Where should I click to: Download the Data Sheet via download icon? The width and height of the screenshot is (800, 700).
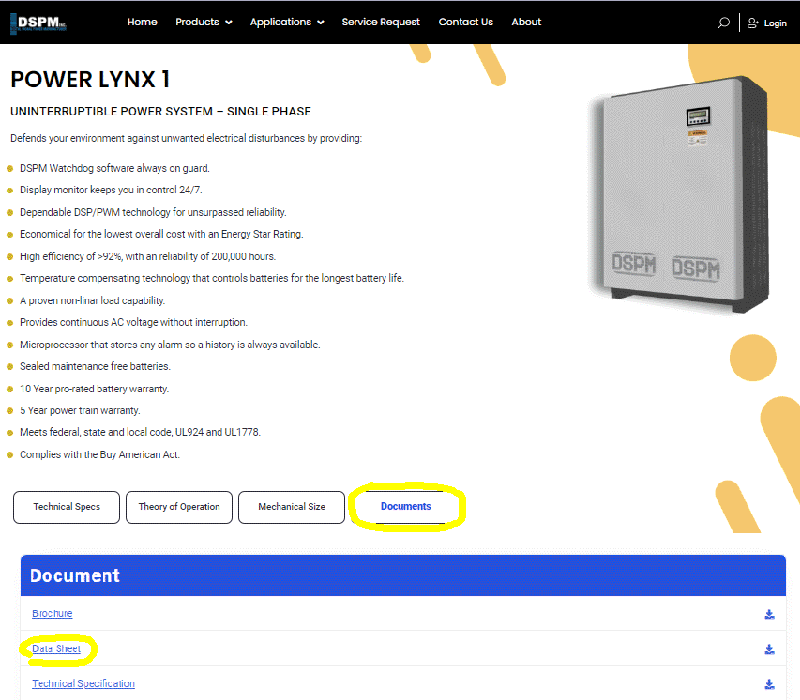769,649
